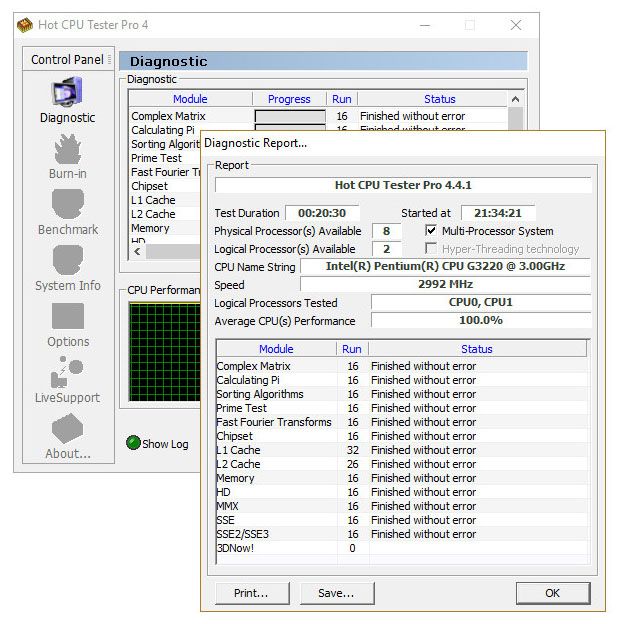Viewport: 620px width, 624px height.
Task: Click the left horizontal scroll arrow
Action: (137, 252)
